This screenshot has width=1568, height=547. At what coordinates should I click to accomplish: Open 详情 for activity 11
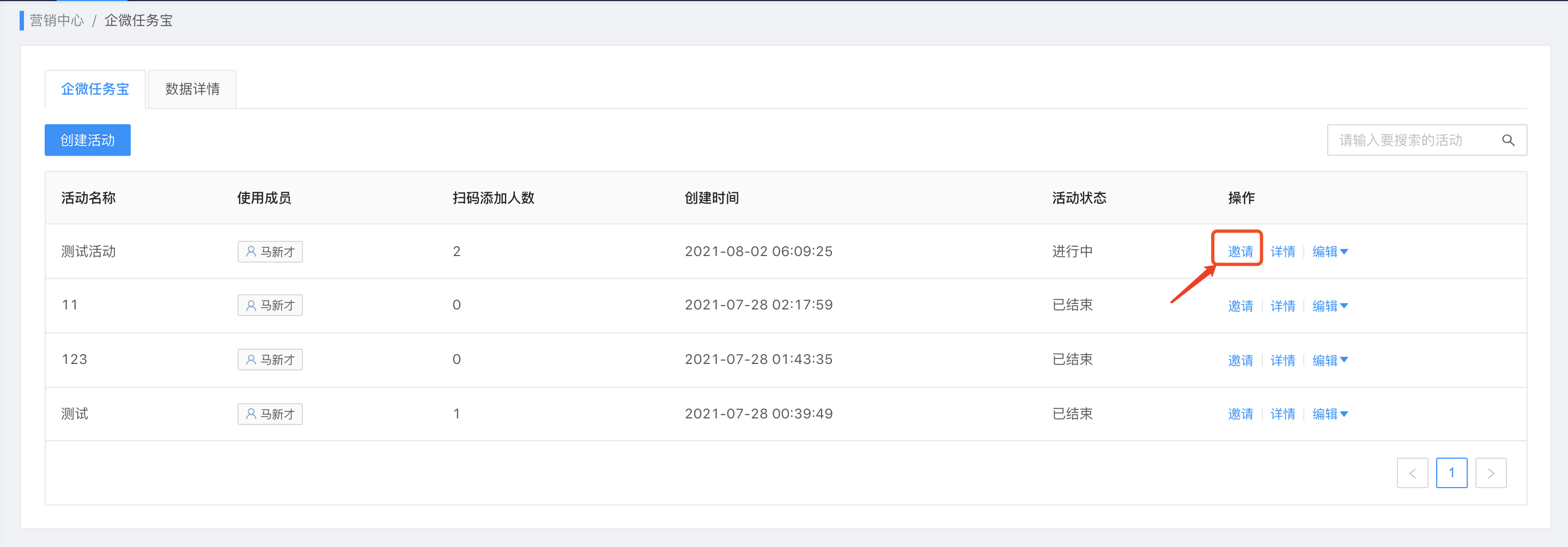tap(1283, 306)
